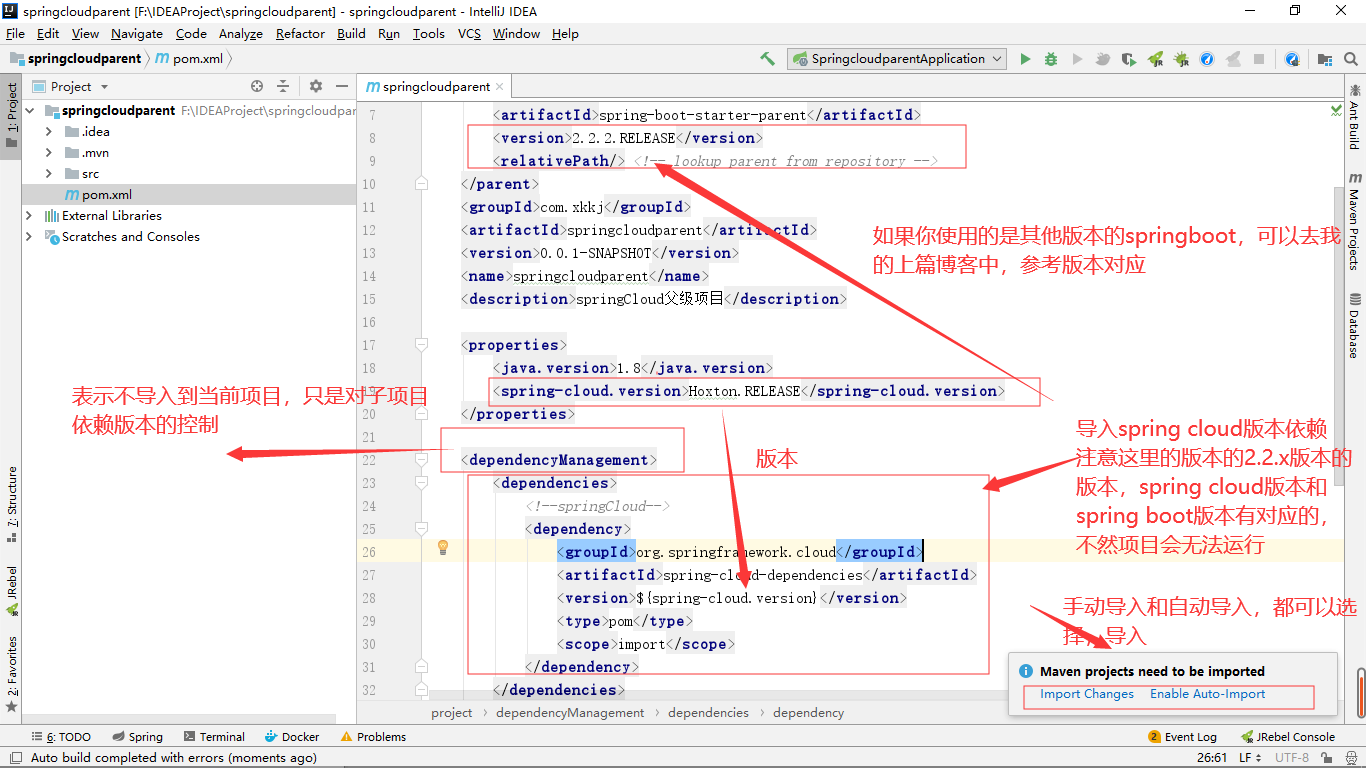The image size is (1366, 768).
Task: Run with coverage using the shield play icon
Action: [x=1129, y=59]
